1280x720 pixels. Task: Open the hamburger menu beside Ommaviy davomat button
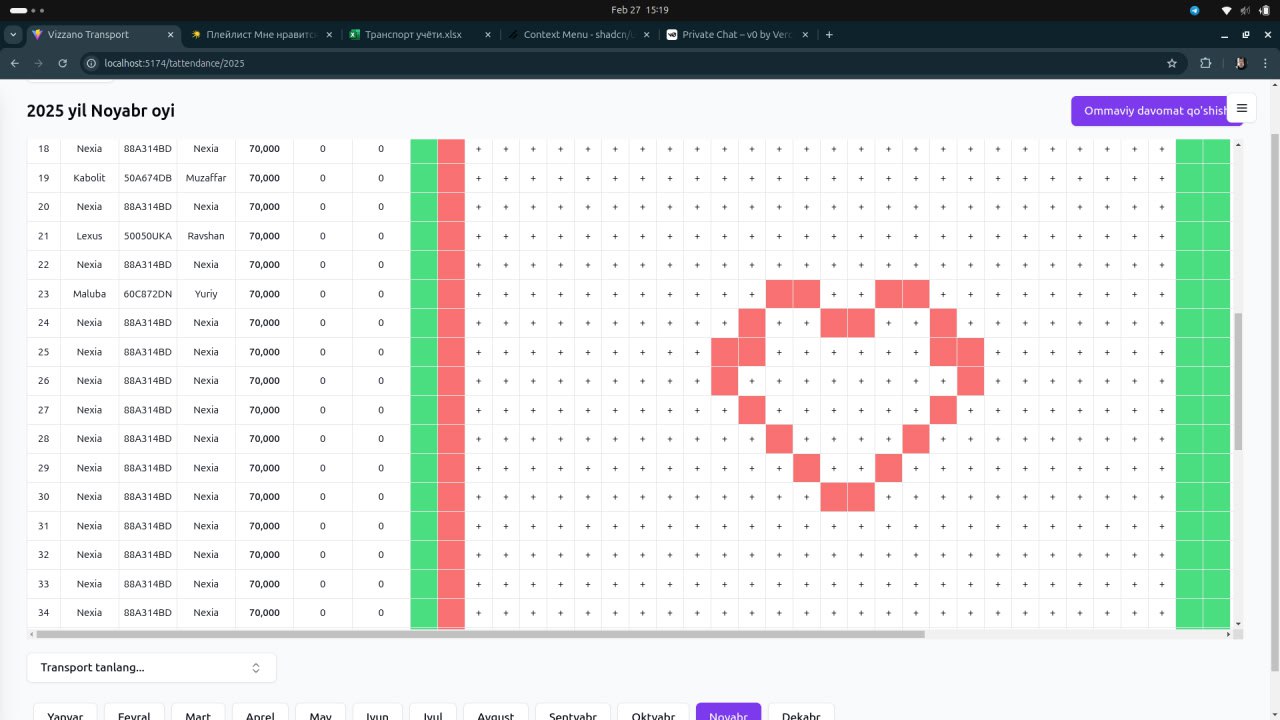(1241, 107)
